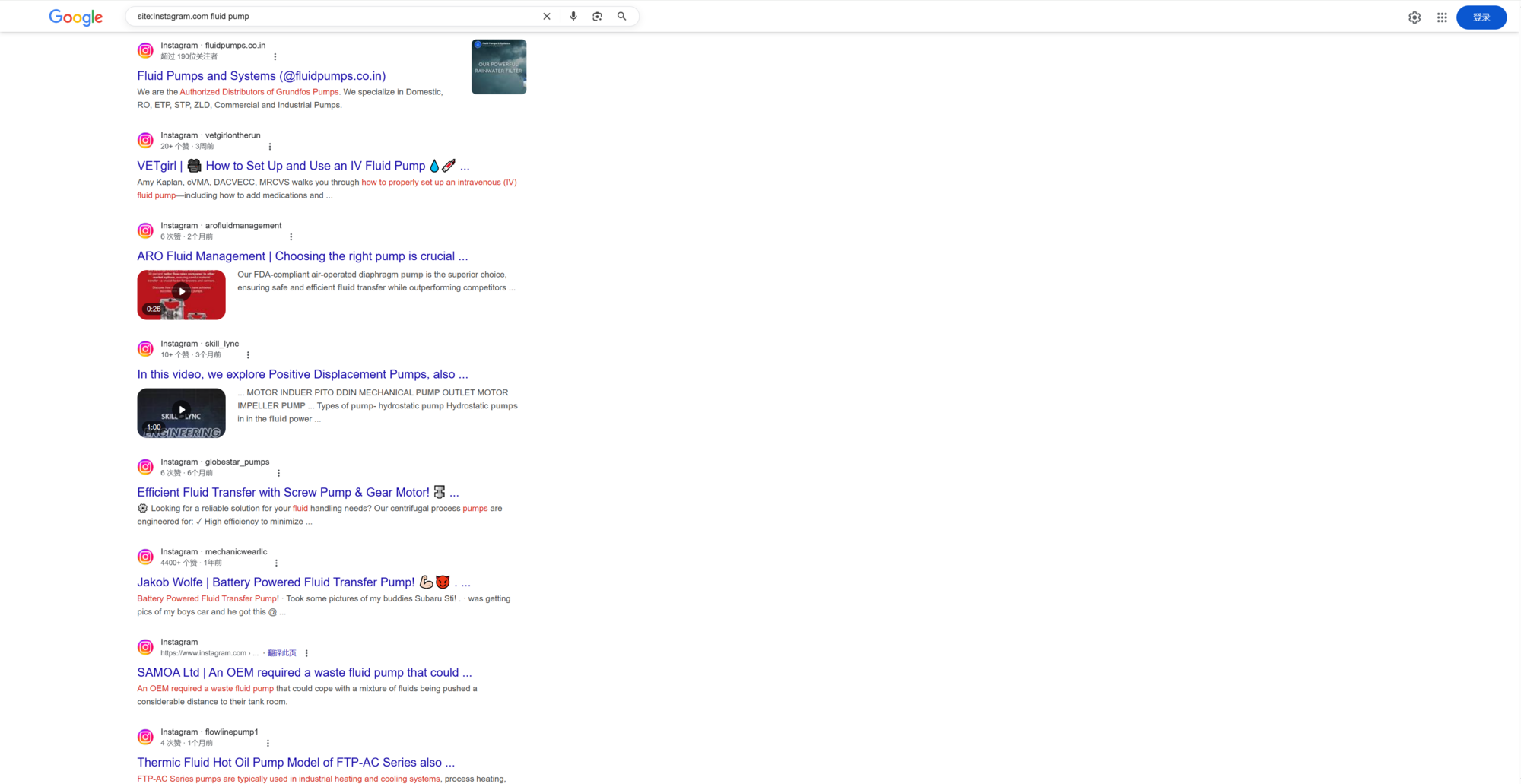This screenshot has width=1521, height=784.
Task: Open Instagram favicon for fluidpumps.co.in result
Action: [x=145, y=50]
